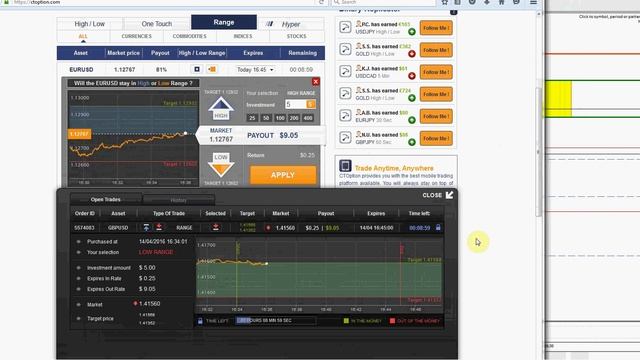Image resolution: width=640 pixels, height=360 pixels.
Task: Click the orange APPLY button
Action: [283, 175]
